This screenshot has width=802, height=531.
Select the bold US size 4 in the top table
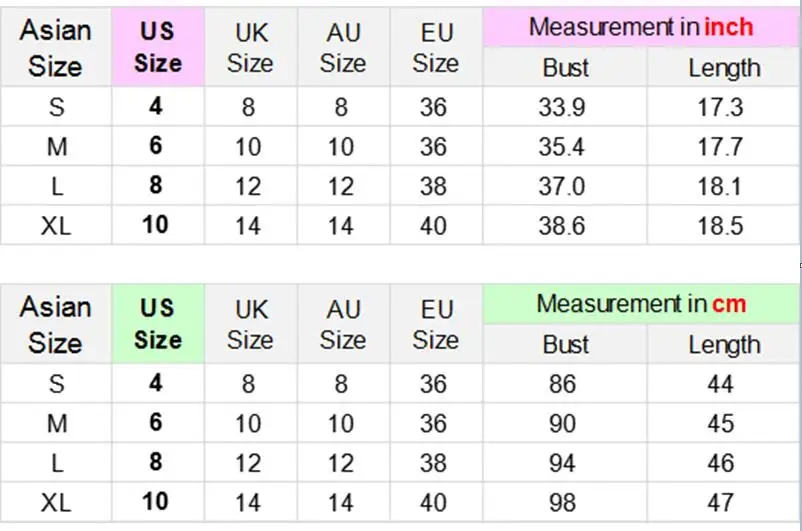coord(156,106)
